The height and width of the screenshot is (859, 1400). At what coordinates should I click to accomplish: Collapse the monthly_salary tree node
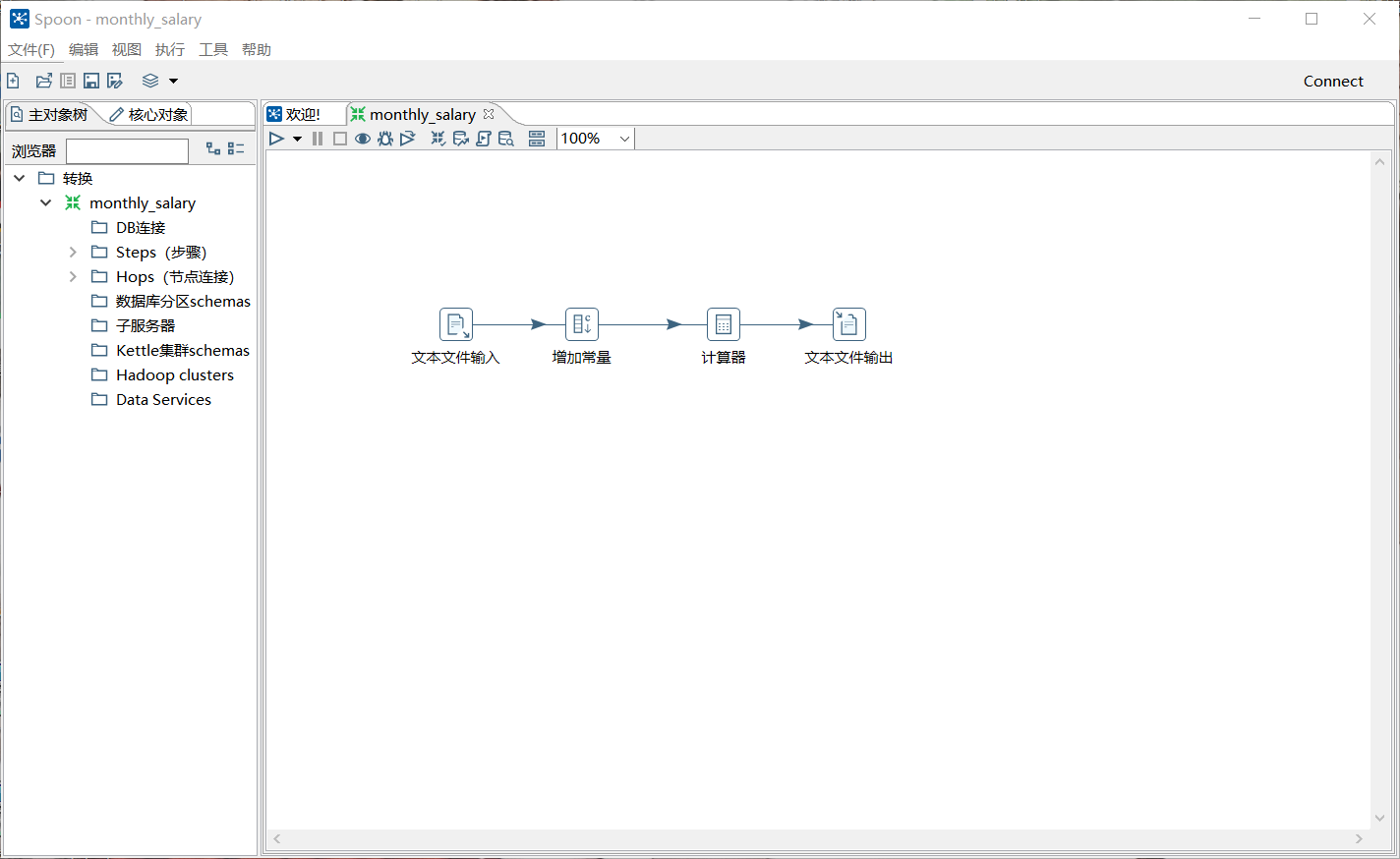[x=46, y=202]
